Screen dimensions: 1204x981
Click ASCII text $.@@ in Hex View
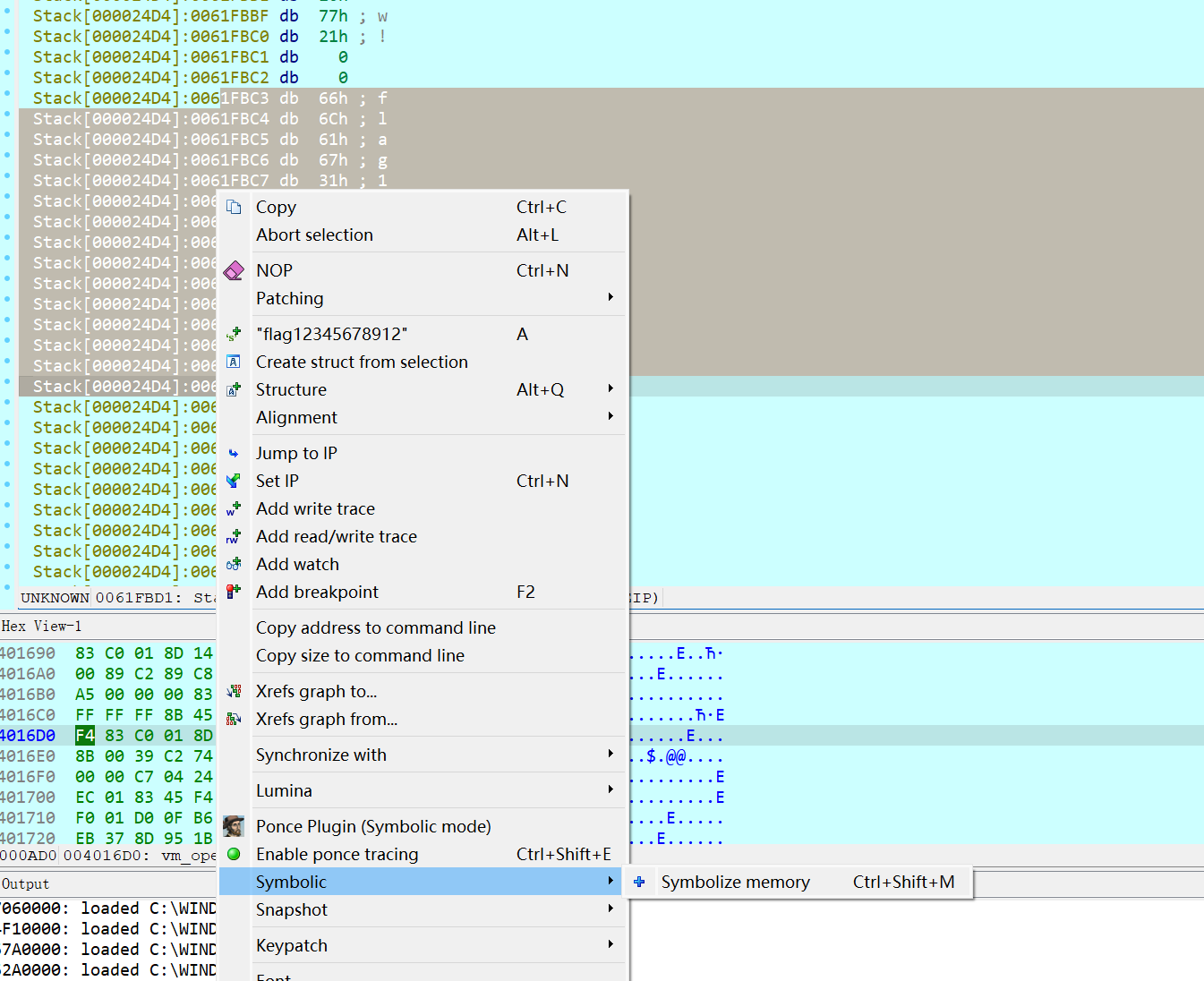pyautogui.click(x=666, y=756)
